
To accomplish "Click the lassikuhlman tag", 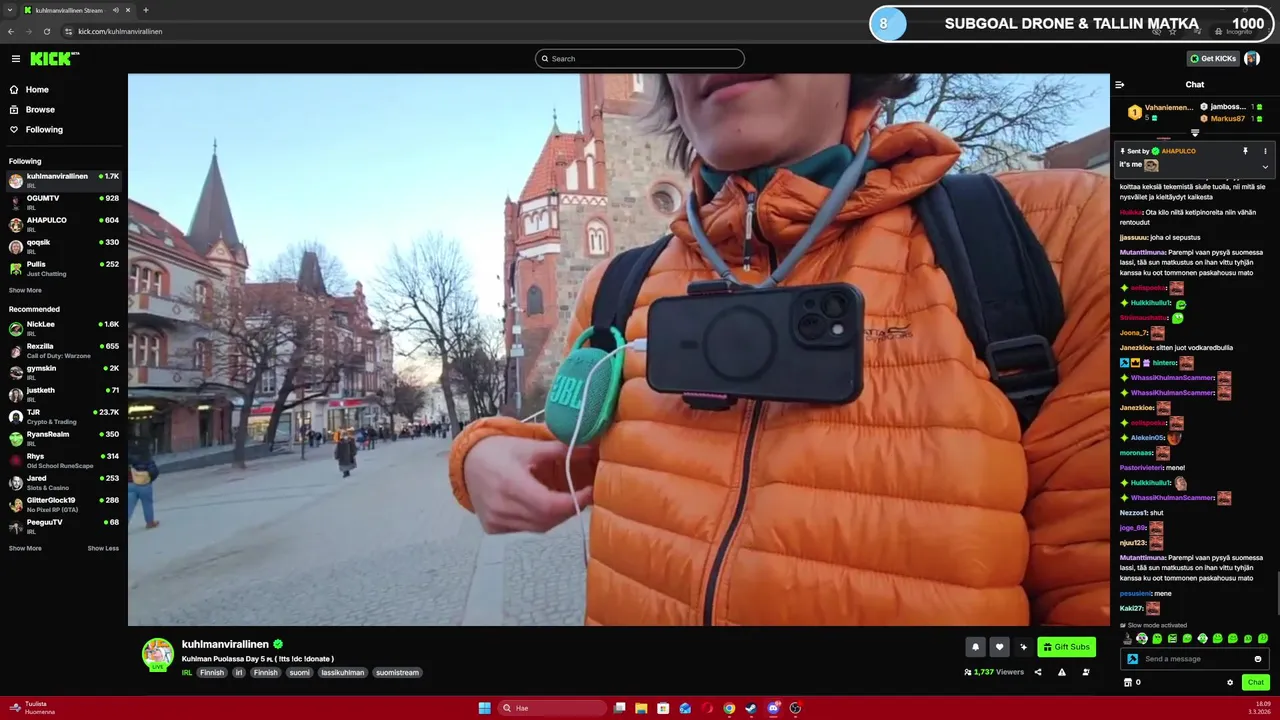I will click(343, 673).
